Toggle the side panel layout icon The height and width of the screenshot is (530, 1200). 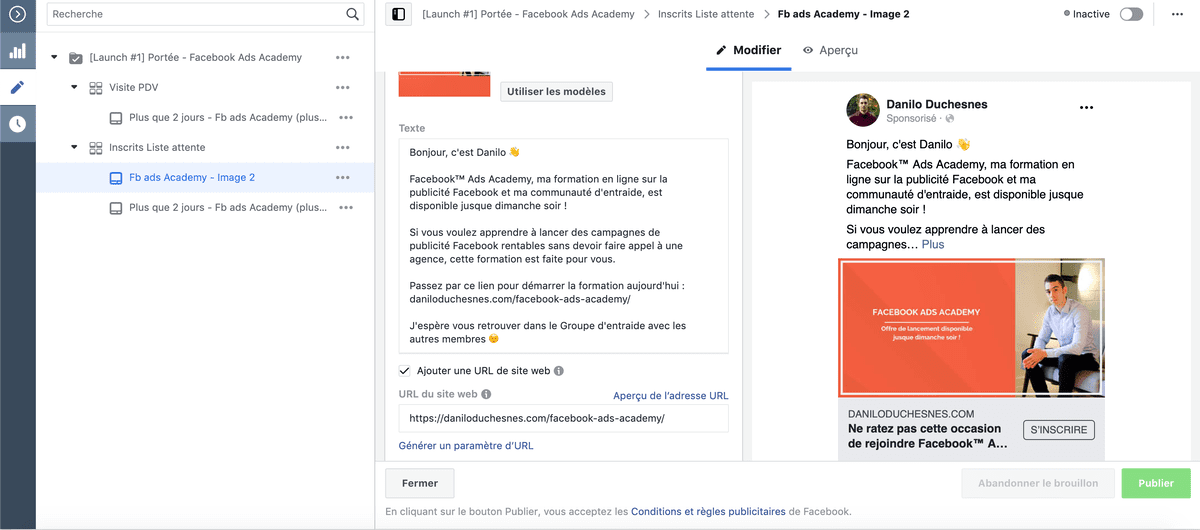click(x=399, y=14)
